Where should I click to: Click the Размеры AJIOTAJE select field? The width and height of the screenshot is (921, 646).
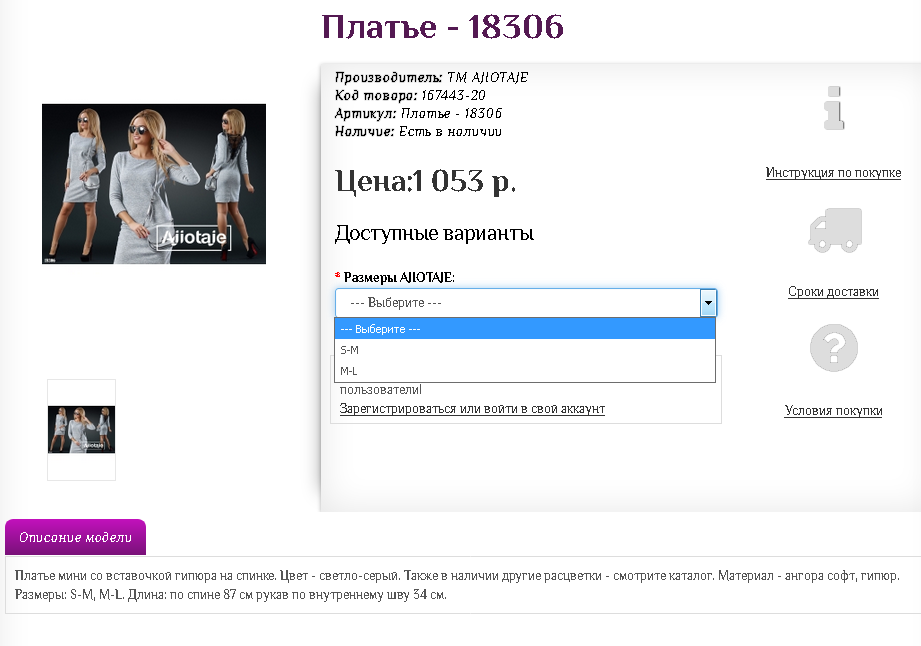526,303
